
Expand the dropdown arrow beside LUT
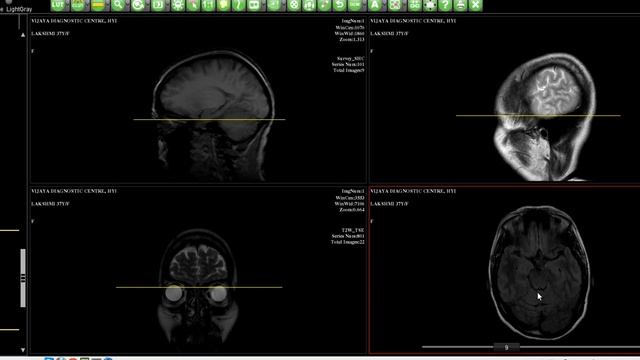[67, 5]
